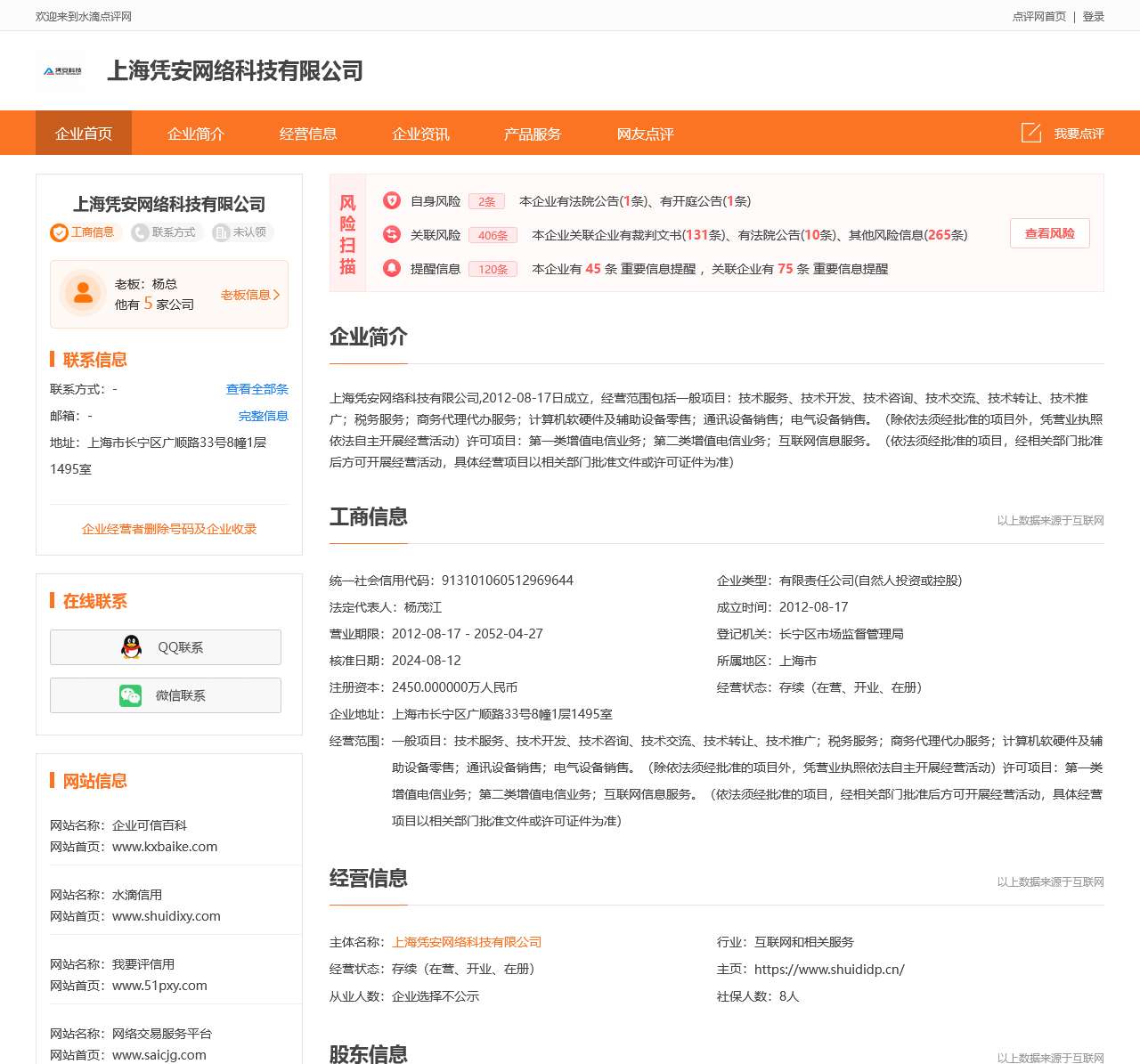Click the www.51pxy.com site address
The height and width of the screenshot is (1064, 1140).
[x=159, y=986]
